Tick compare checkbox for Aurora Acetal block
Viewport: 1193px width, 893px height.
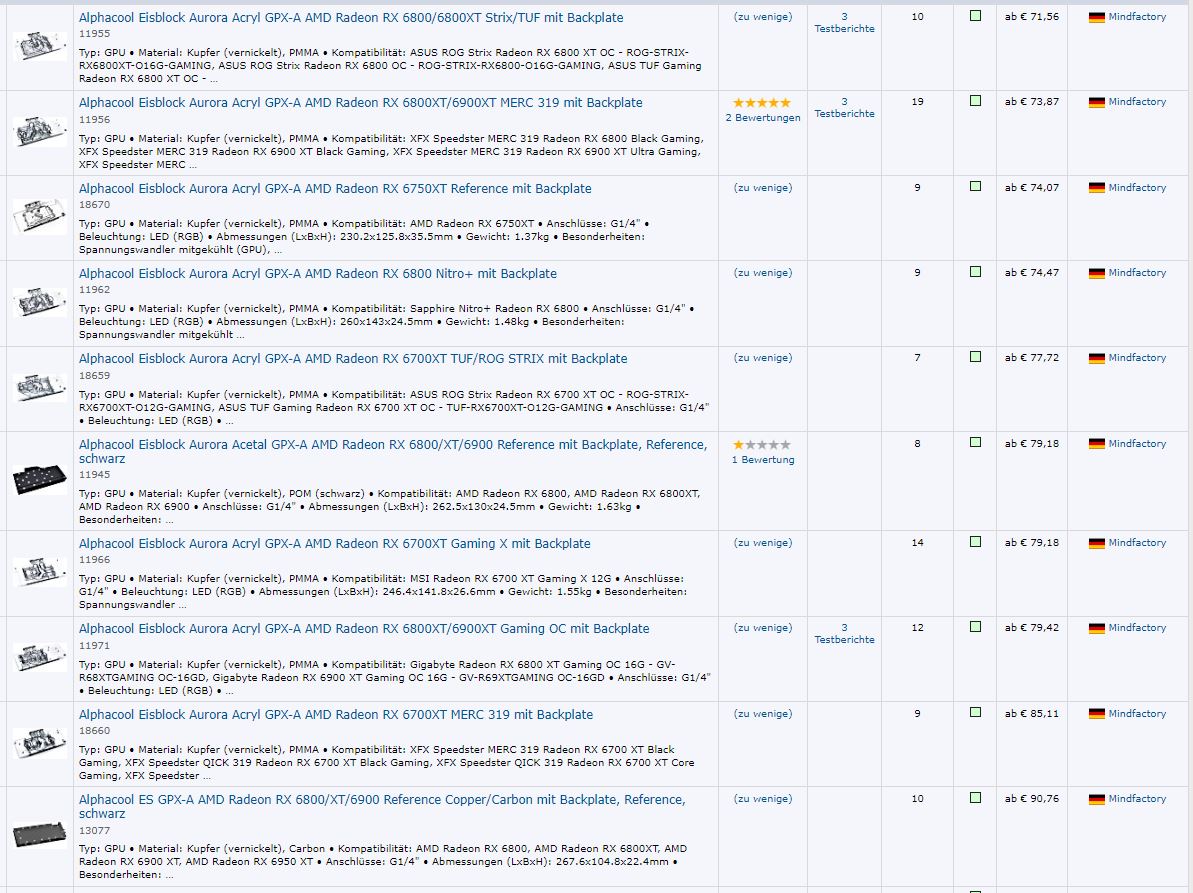tap(975, 443)
